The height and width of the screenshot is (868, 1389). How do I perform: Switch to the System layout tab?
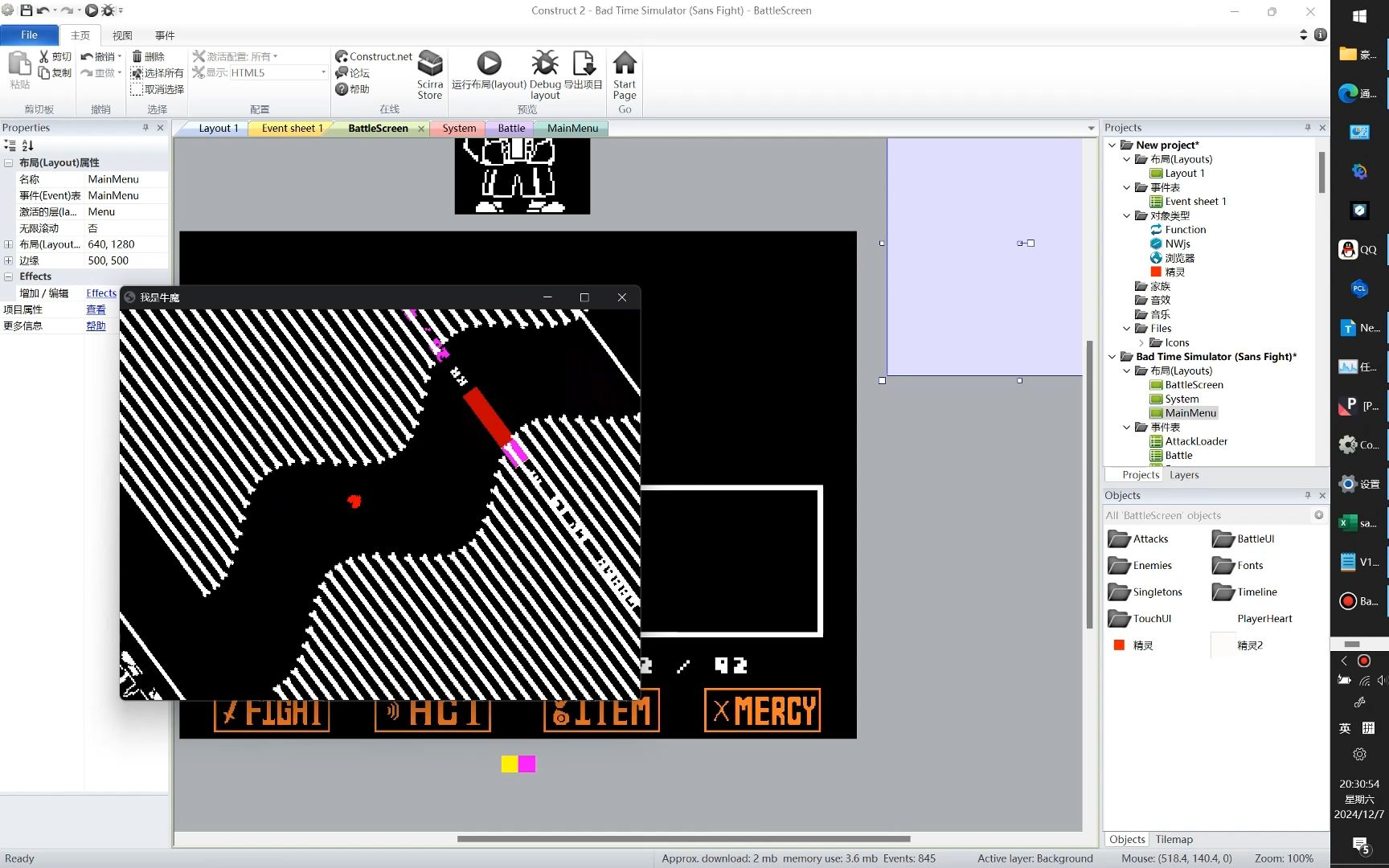coord(459,129)
